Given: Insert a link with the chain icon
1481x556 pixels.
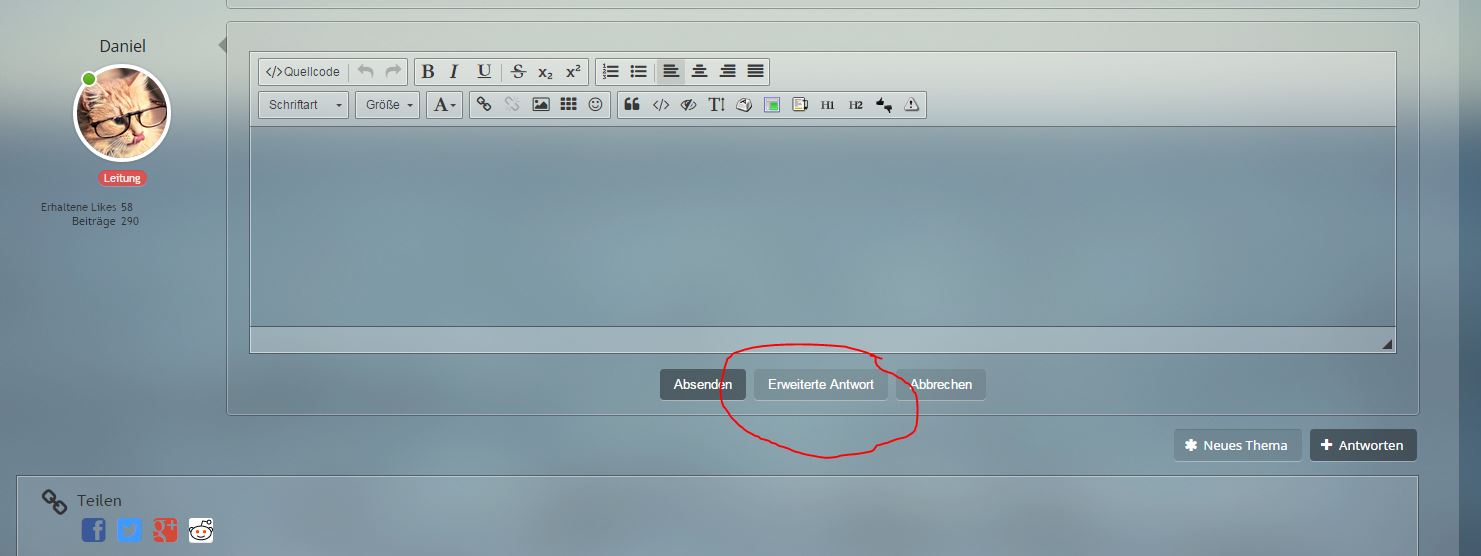Looking at the screenshot, I should pos(484,104).
